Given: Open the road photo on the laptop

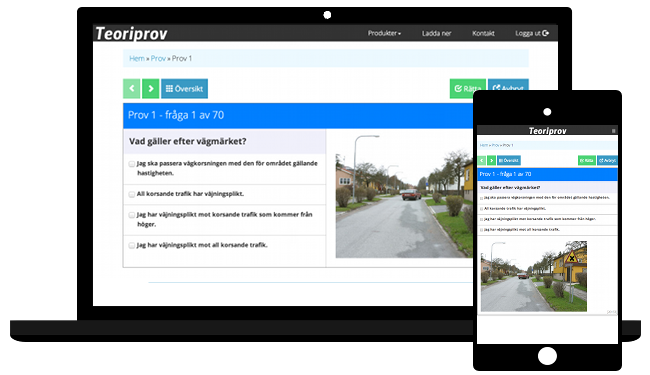Looking at the screenshot, I should tap(404, 196).
